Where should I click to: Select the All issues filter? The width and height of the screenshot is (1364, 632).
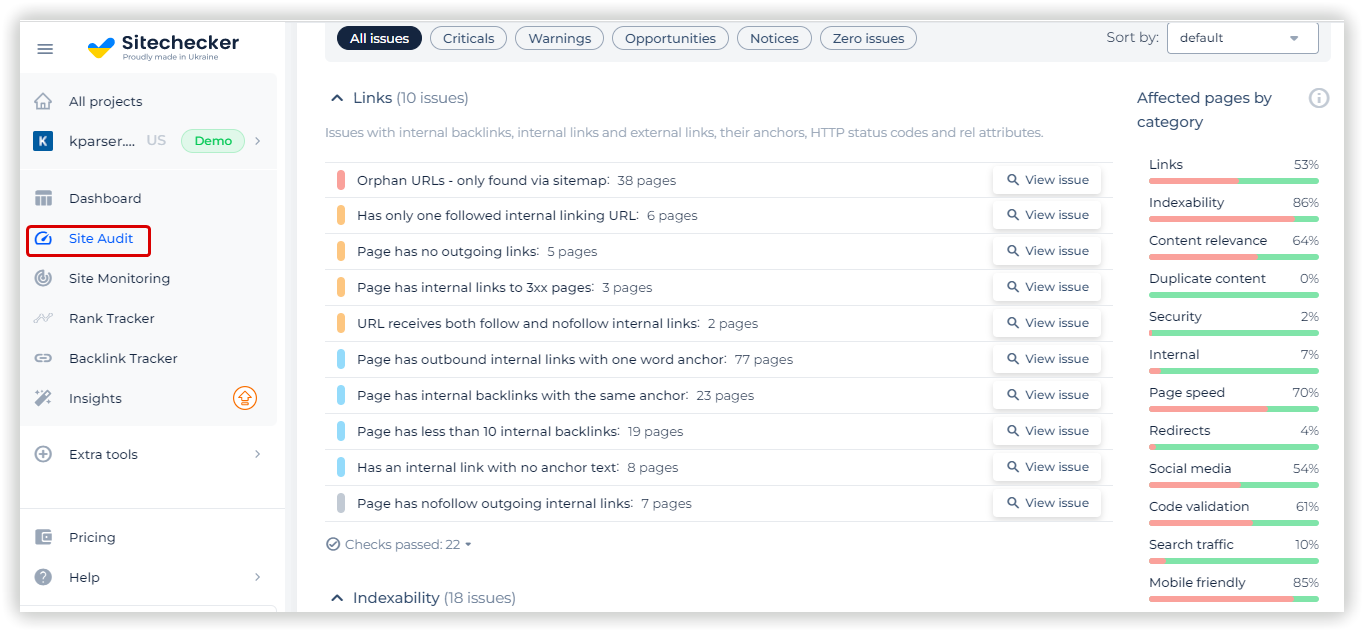click(x=379, y=38)
